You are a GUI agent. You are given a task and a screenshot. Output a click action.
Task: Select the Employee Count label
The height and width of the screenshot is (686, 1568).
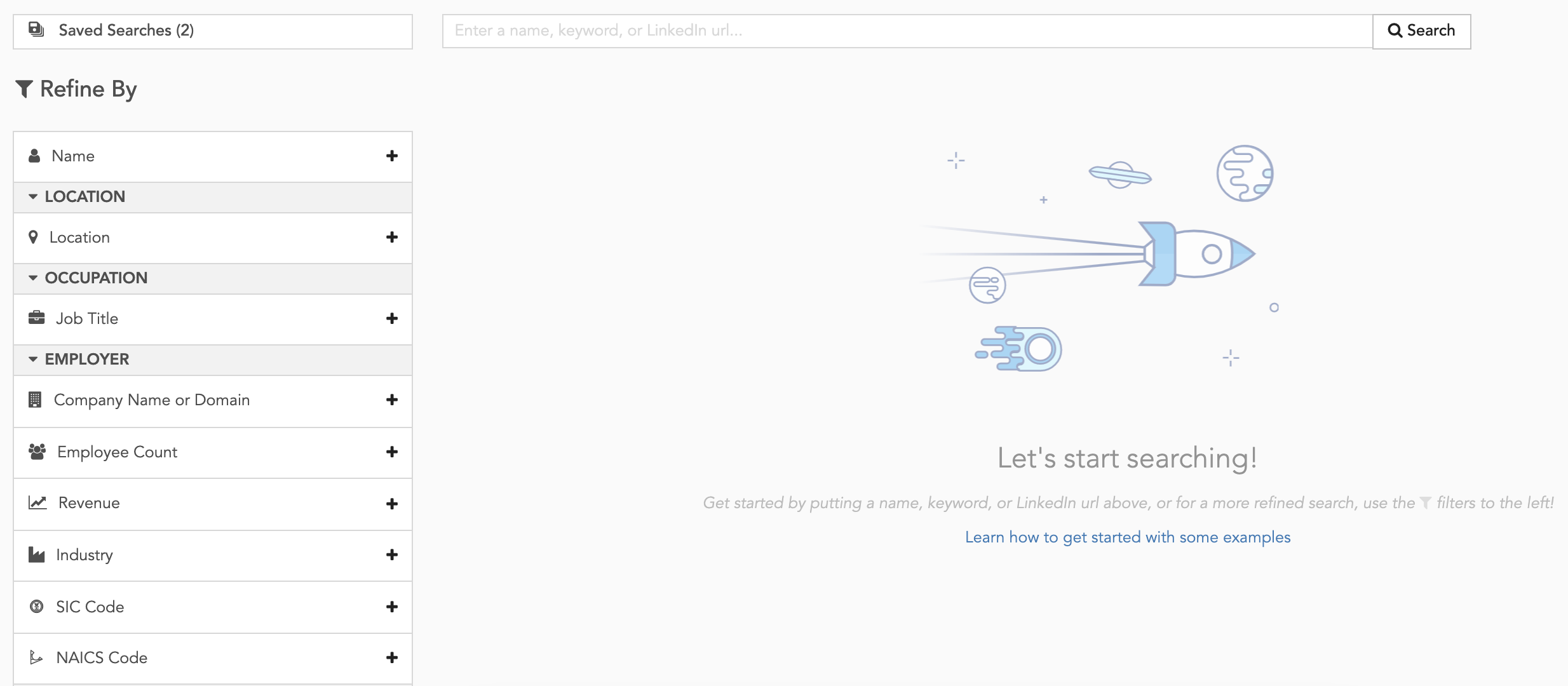[x=117, y=452]
